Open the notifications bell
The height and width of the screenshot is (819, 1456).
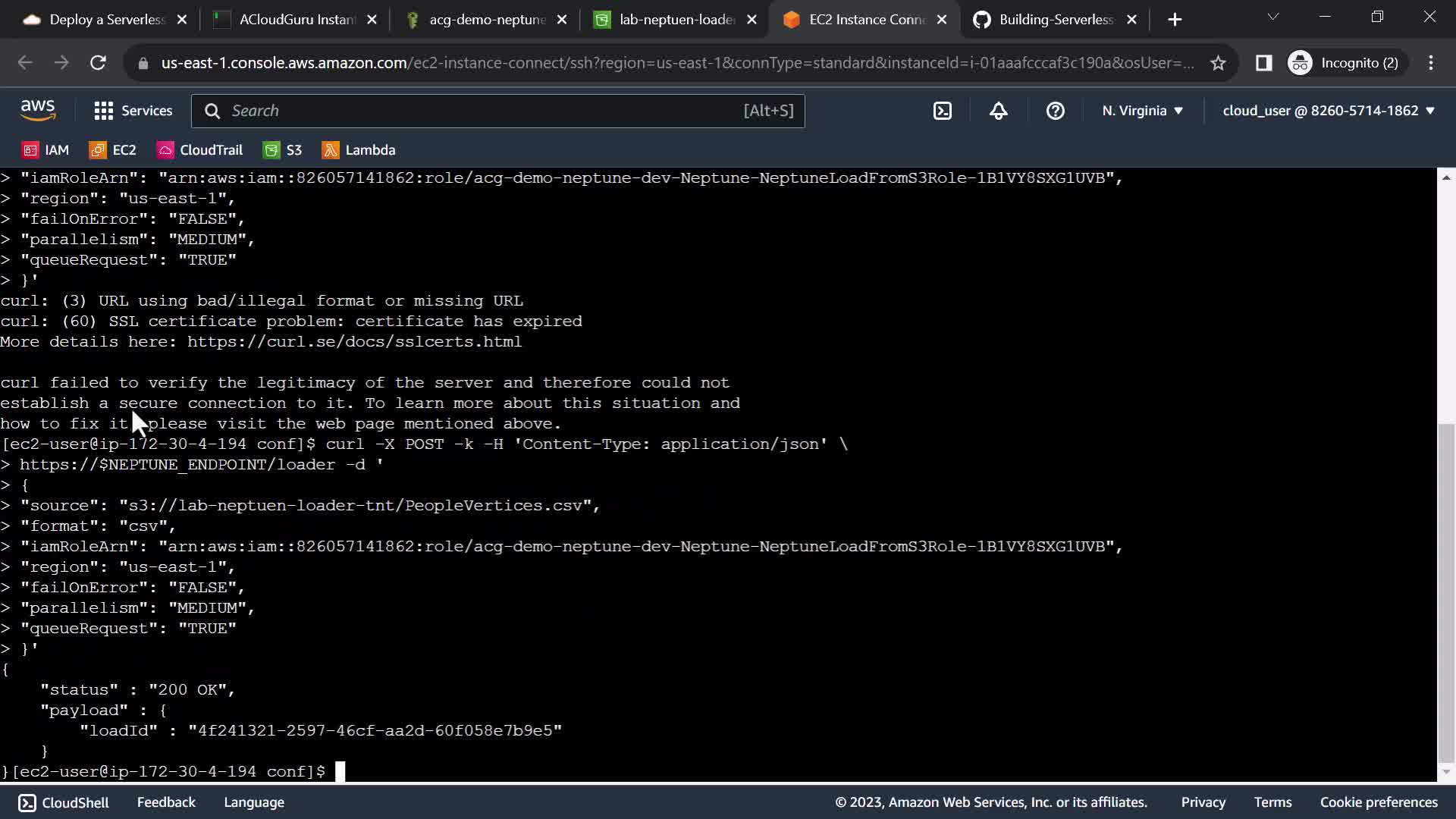pyautogui.click(x=998, y=111)
